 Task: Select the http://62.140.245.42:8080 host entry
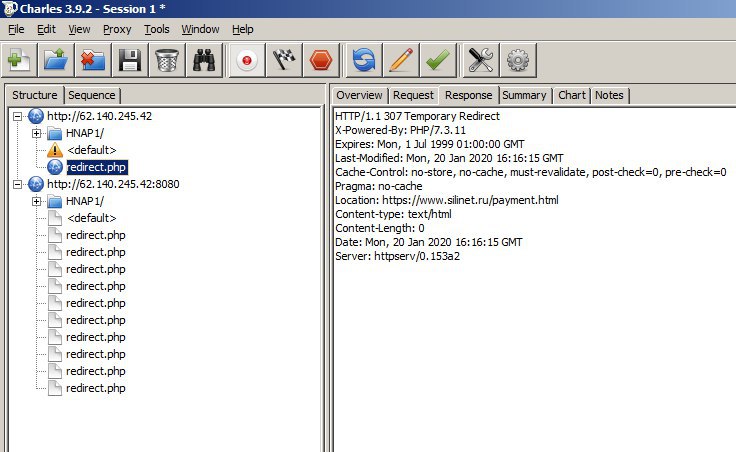(113, 184)
